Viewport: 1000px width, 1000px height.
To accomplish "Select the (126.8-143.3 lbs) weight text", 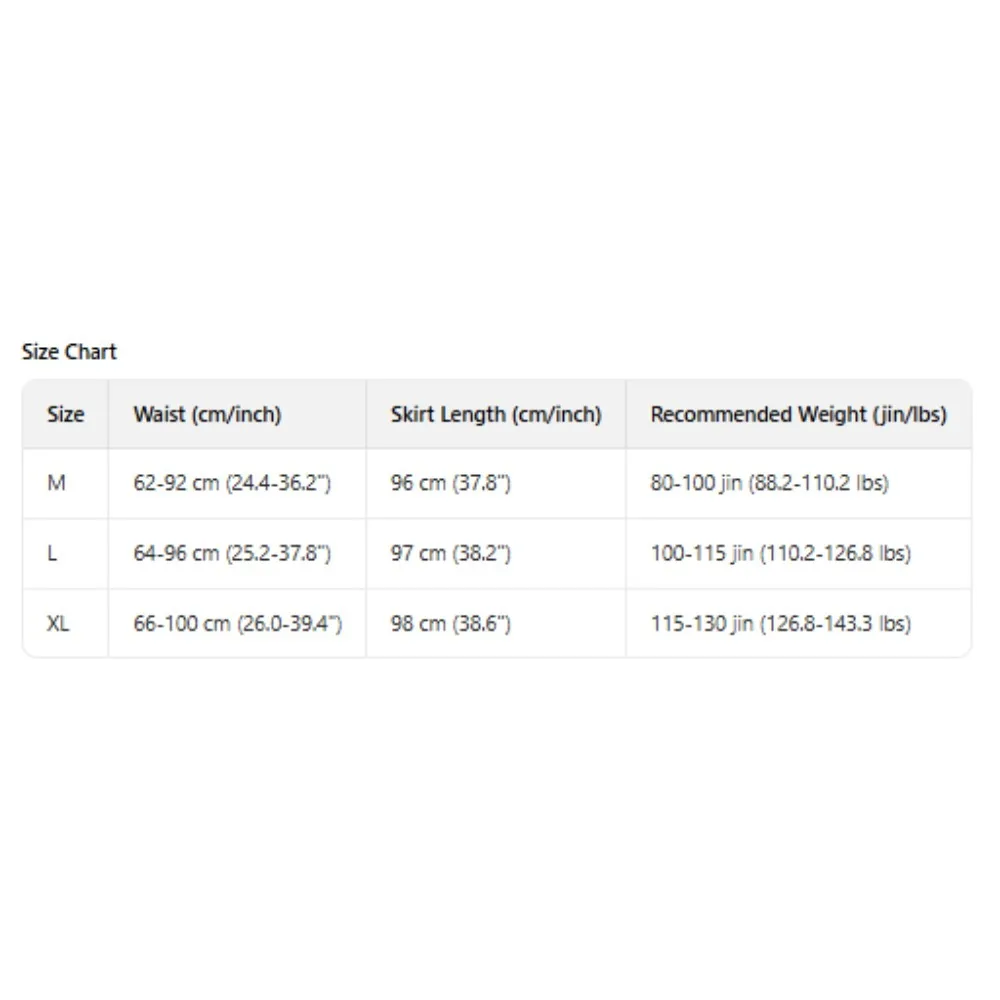I will tap(836, 623).
